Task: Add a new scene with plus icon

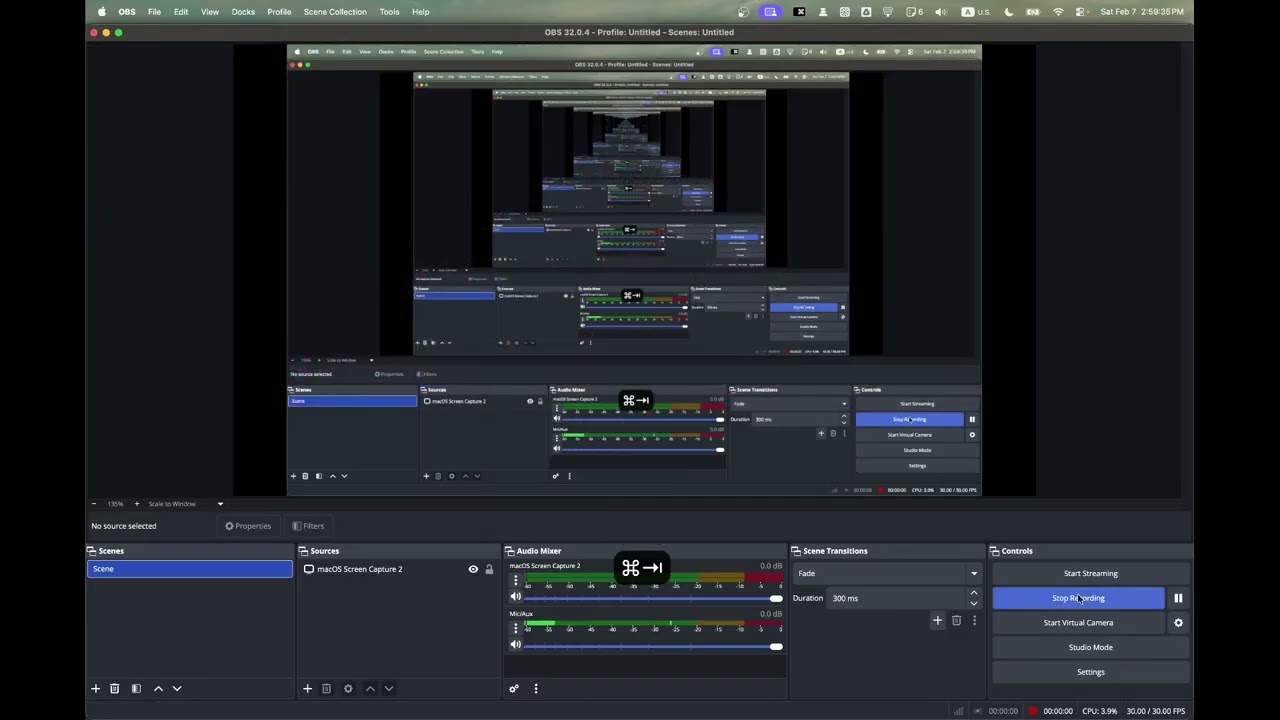Action: tap(96, 688)
